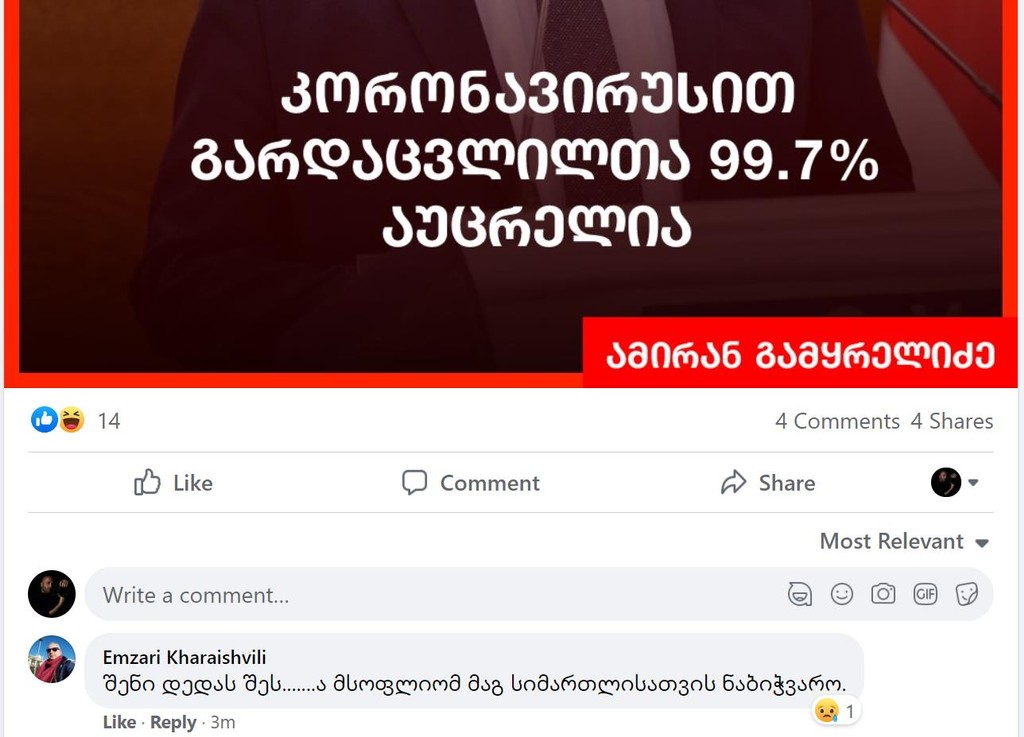Click the Comment button under the post
The height and width of the screenshot is (737, 1024).
(x=471, y=483)
